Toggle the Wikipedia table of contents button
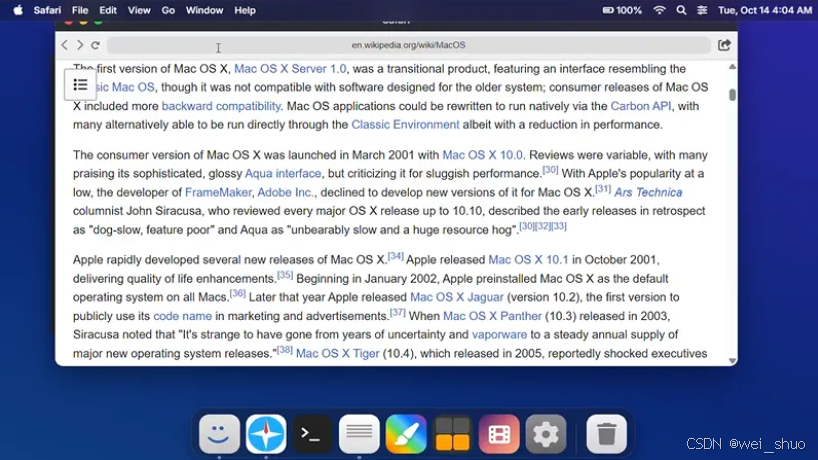Viewport: 818px width, 460px height. [x=80, y=84]
